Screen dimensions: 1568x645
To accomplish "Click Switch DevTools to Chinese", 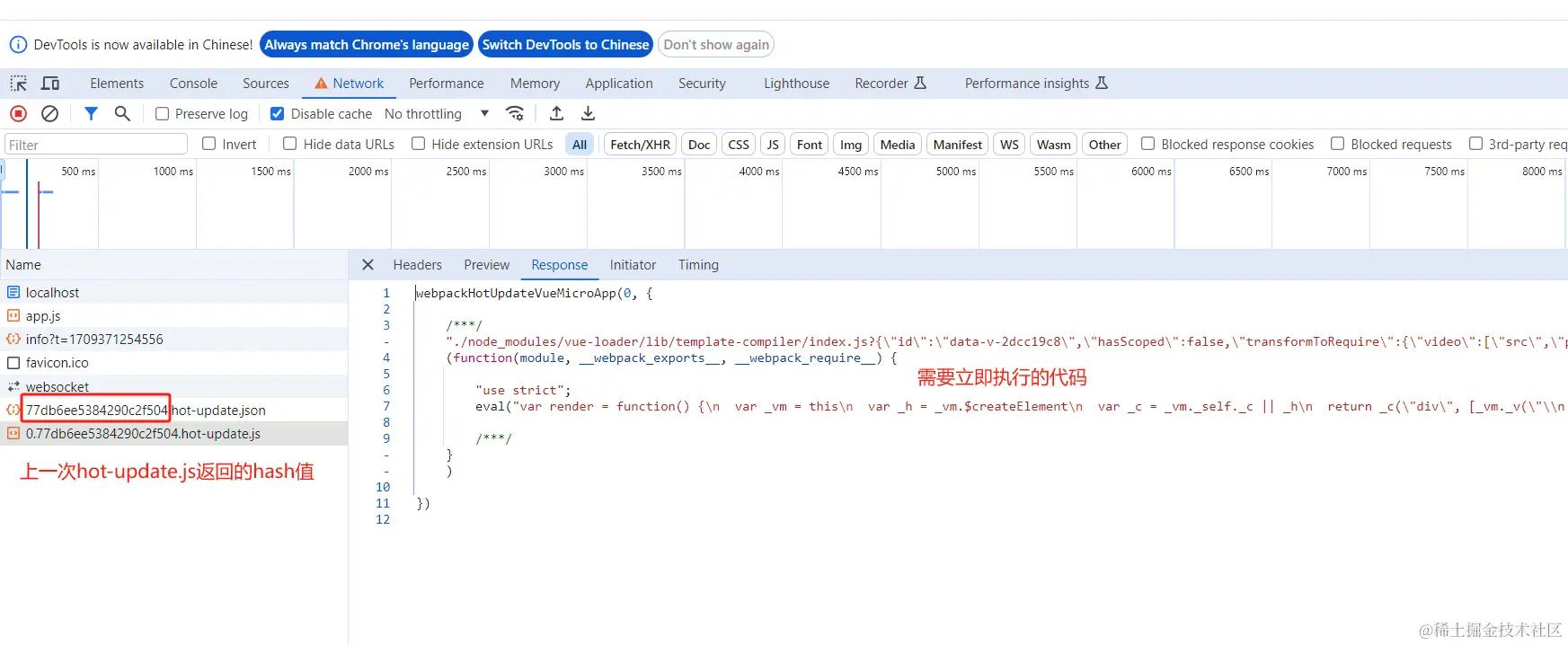I will pos(565,44).
